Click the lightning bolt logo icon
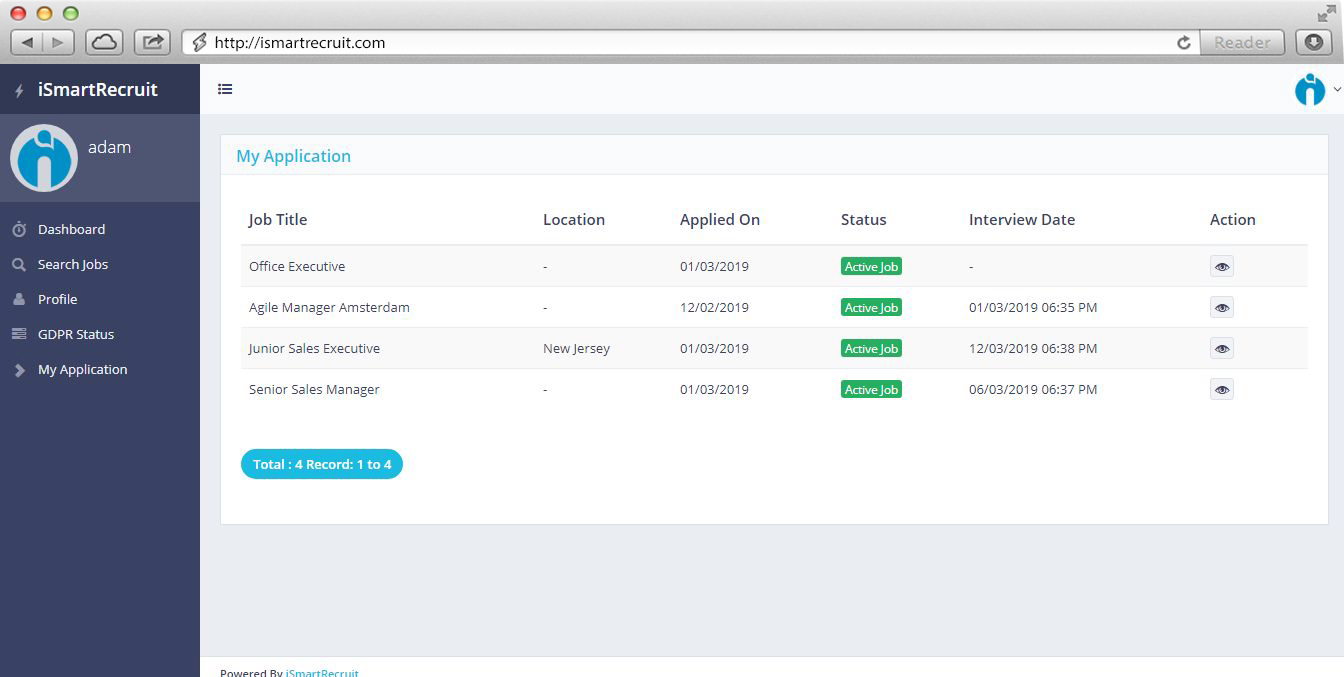1344x677 pixels. (19, 91)
